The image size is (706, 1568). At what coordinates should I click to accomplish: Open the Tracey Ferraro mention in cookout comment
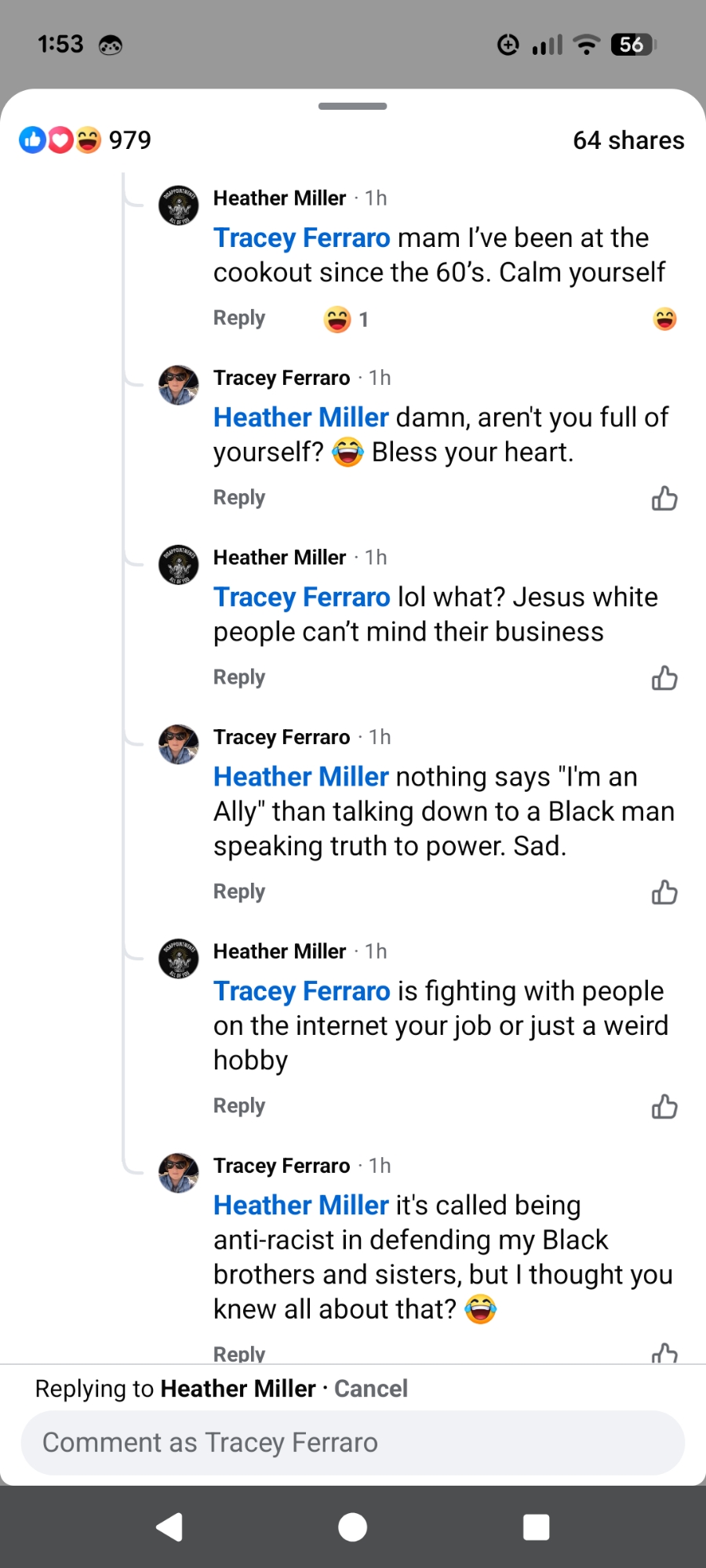tap(301, 238)
